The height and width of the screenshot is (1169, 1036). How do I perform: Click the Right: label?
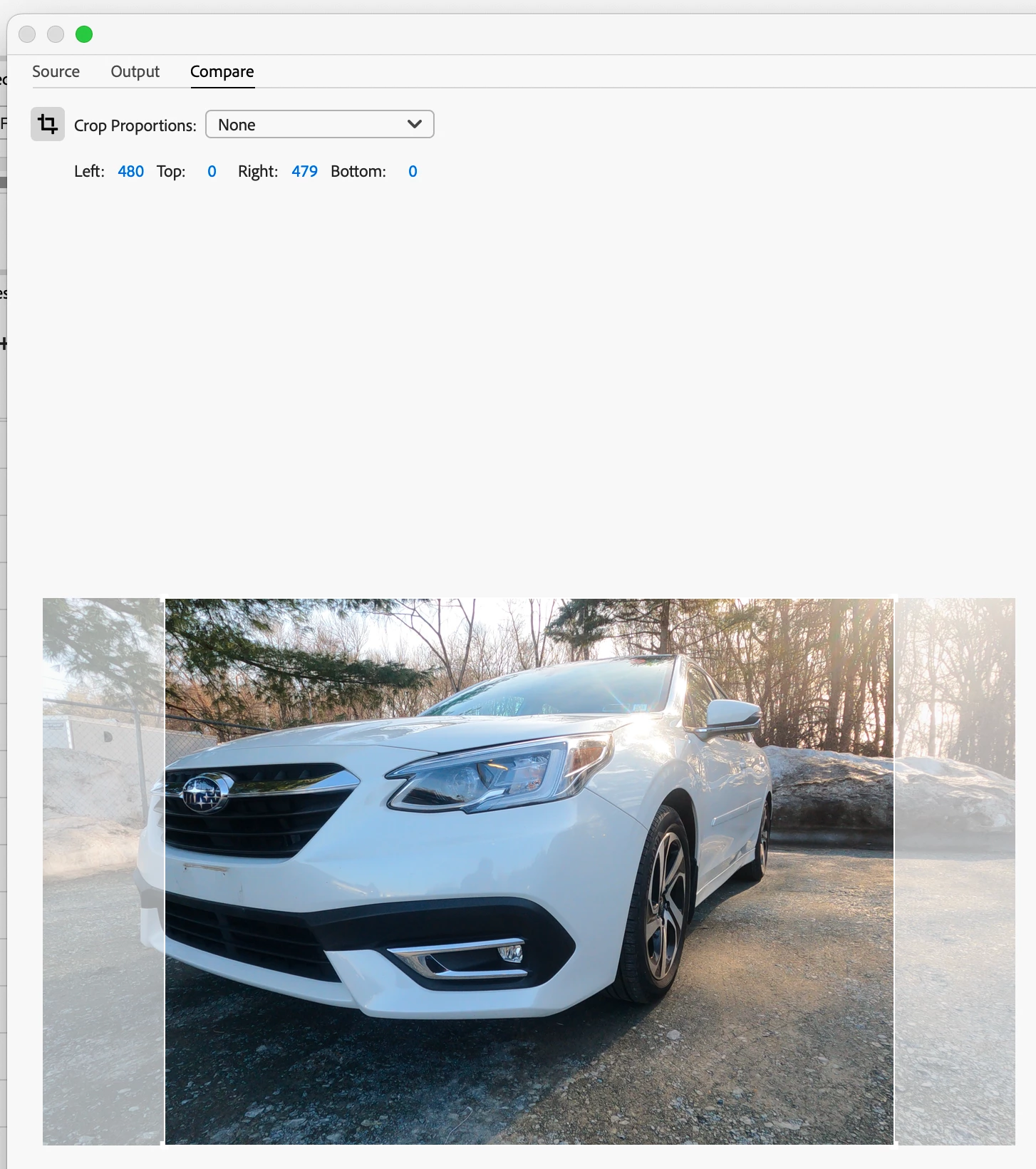point(258,171)
